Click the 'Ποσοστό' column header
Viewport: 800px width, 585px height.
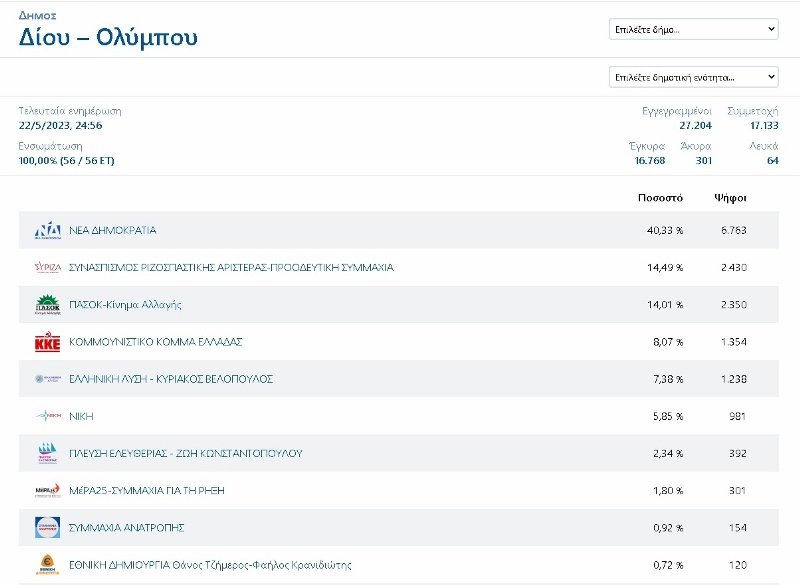(x=660, y=198)
